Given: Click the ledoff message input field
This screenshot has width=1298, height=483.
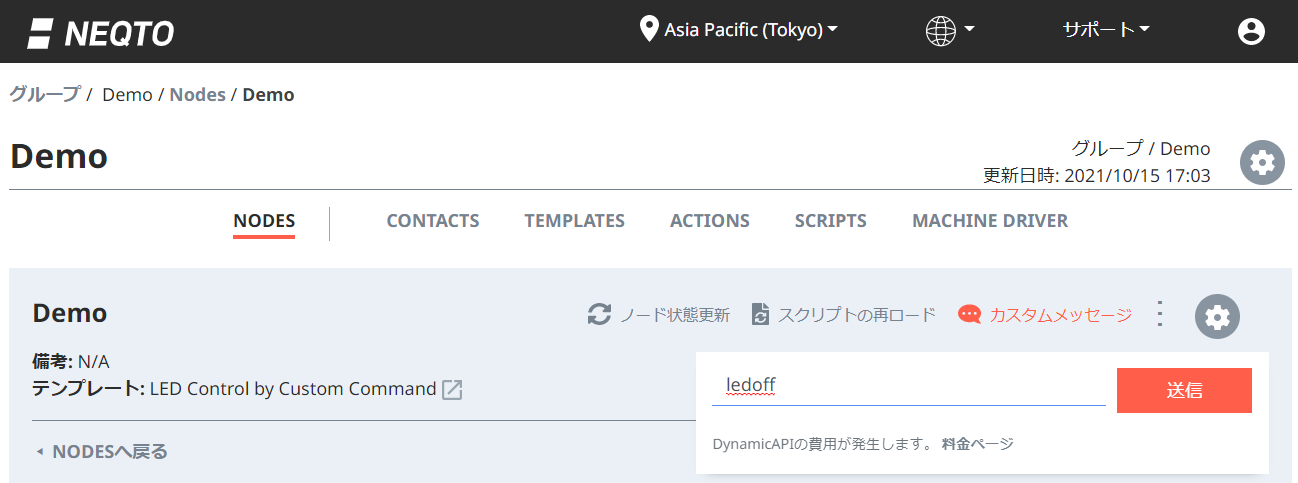Looking at the screenshot, I should (908, 387).
